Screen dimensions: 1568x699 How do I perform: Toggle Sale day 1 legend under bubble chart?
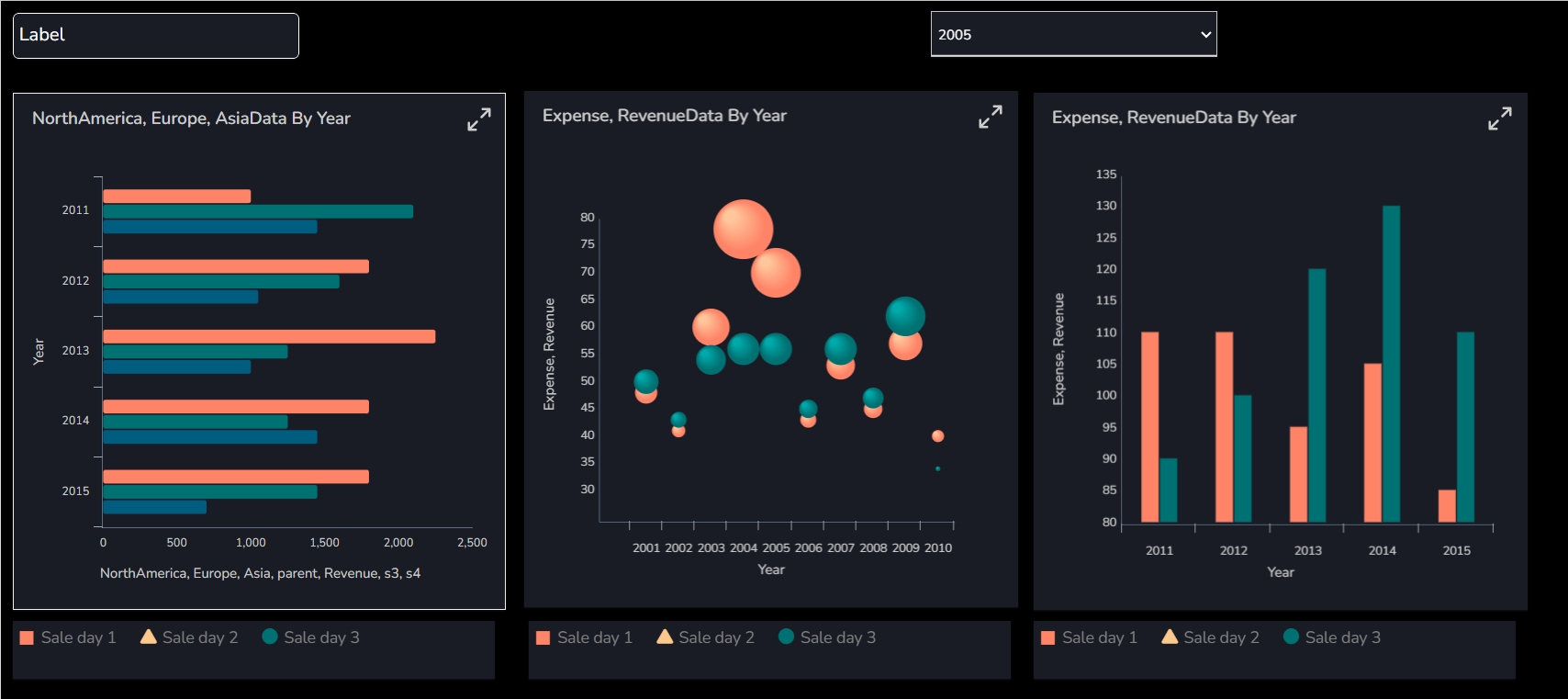(584, 637)
